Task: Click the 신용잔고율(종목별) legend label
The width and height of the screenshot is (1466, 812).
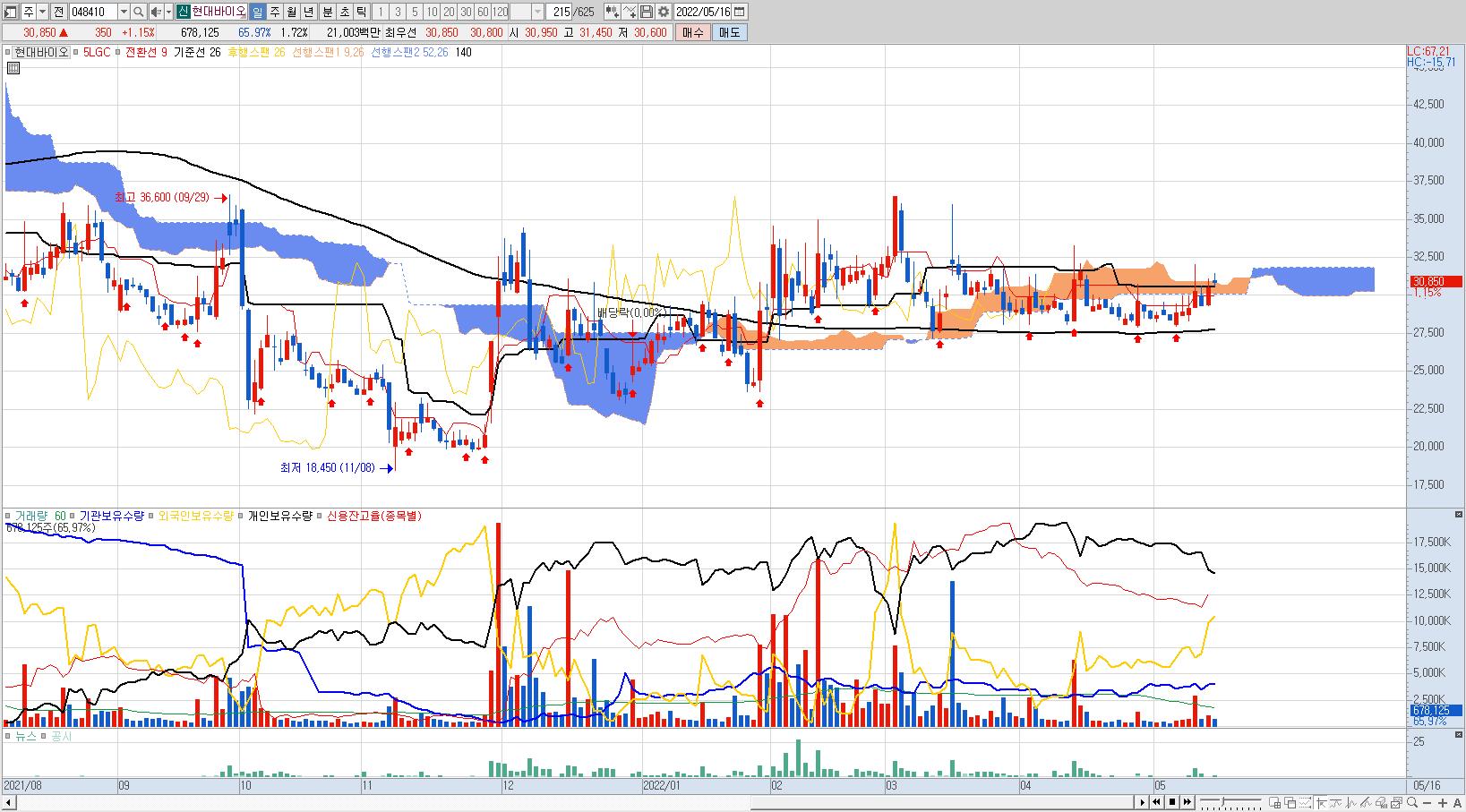Action: (374, 516)
